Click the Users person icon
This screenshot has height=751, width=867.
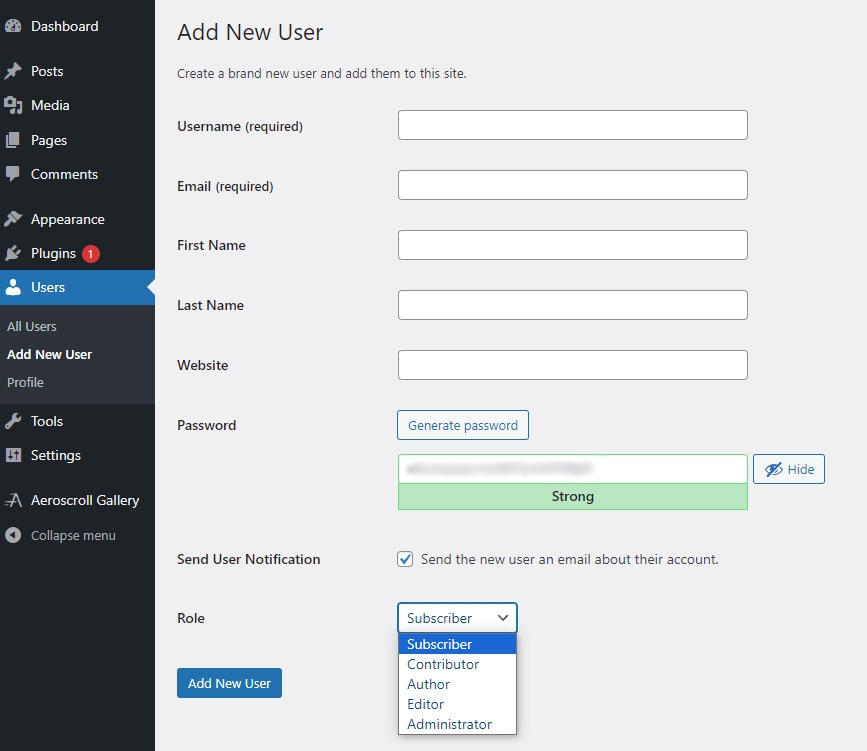point(13,287)
